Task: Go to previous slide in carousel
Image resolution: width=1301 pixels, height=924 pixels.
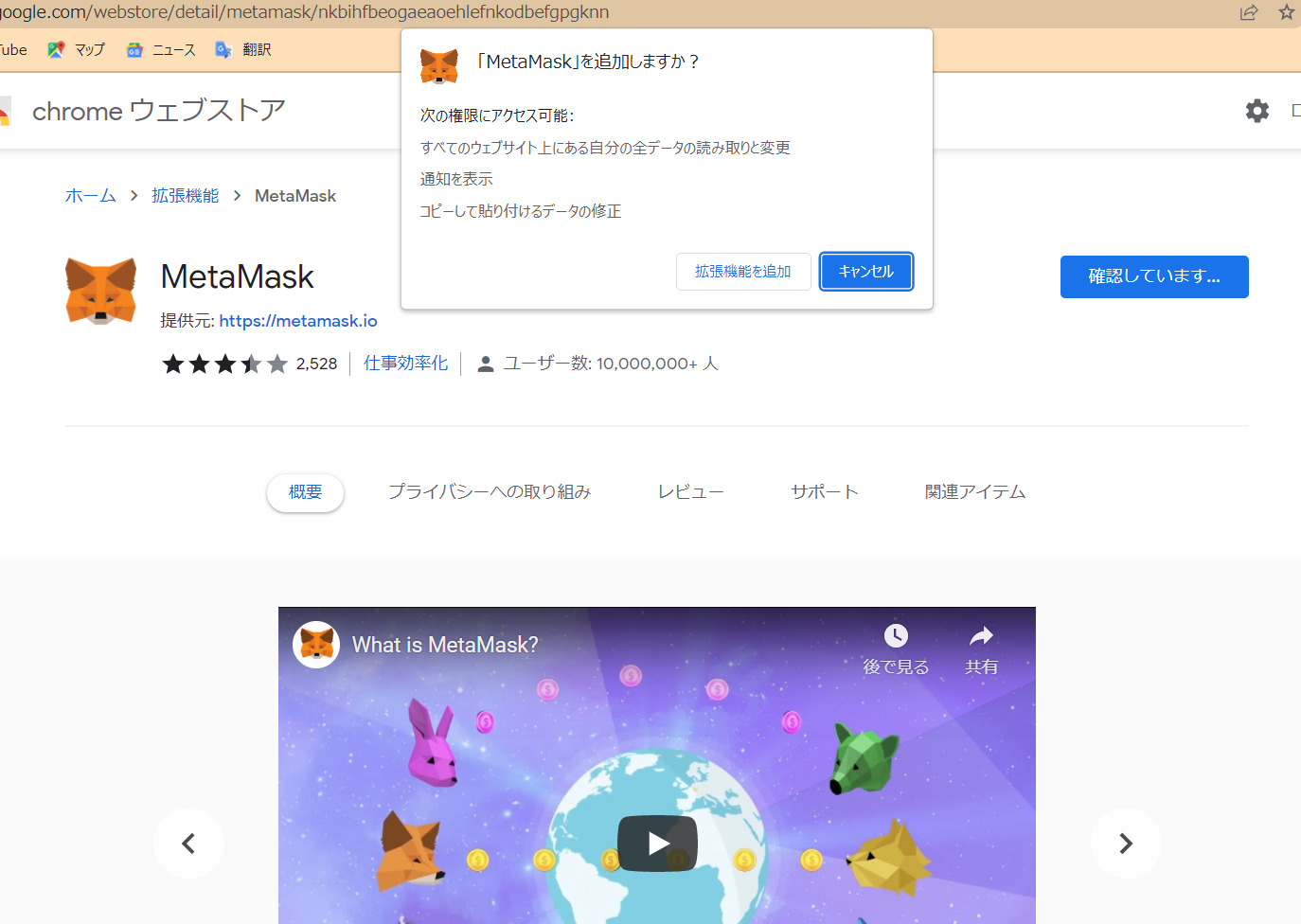Action: [x=188, y=843]
